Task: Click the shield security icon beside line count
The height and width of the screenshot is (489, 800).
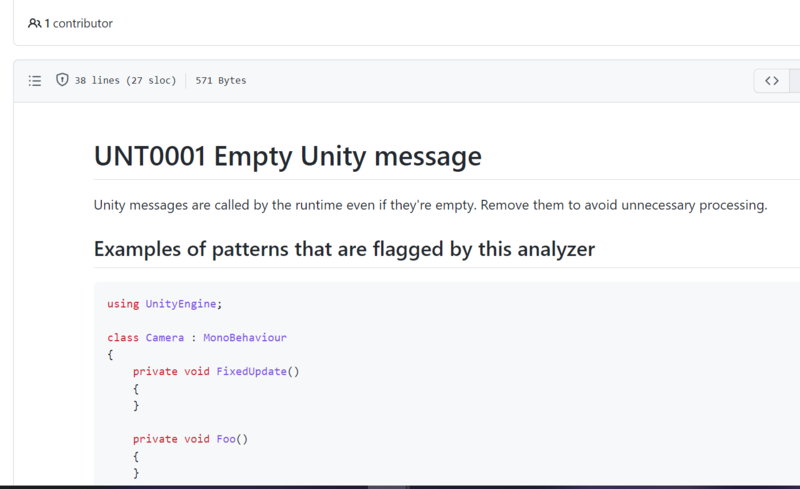Action: point(62,80)
